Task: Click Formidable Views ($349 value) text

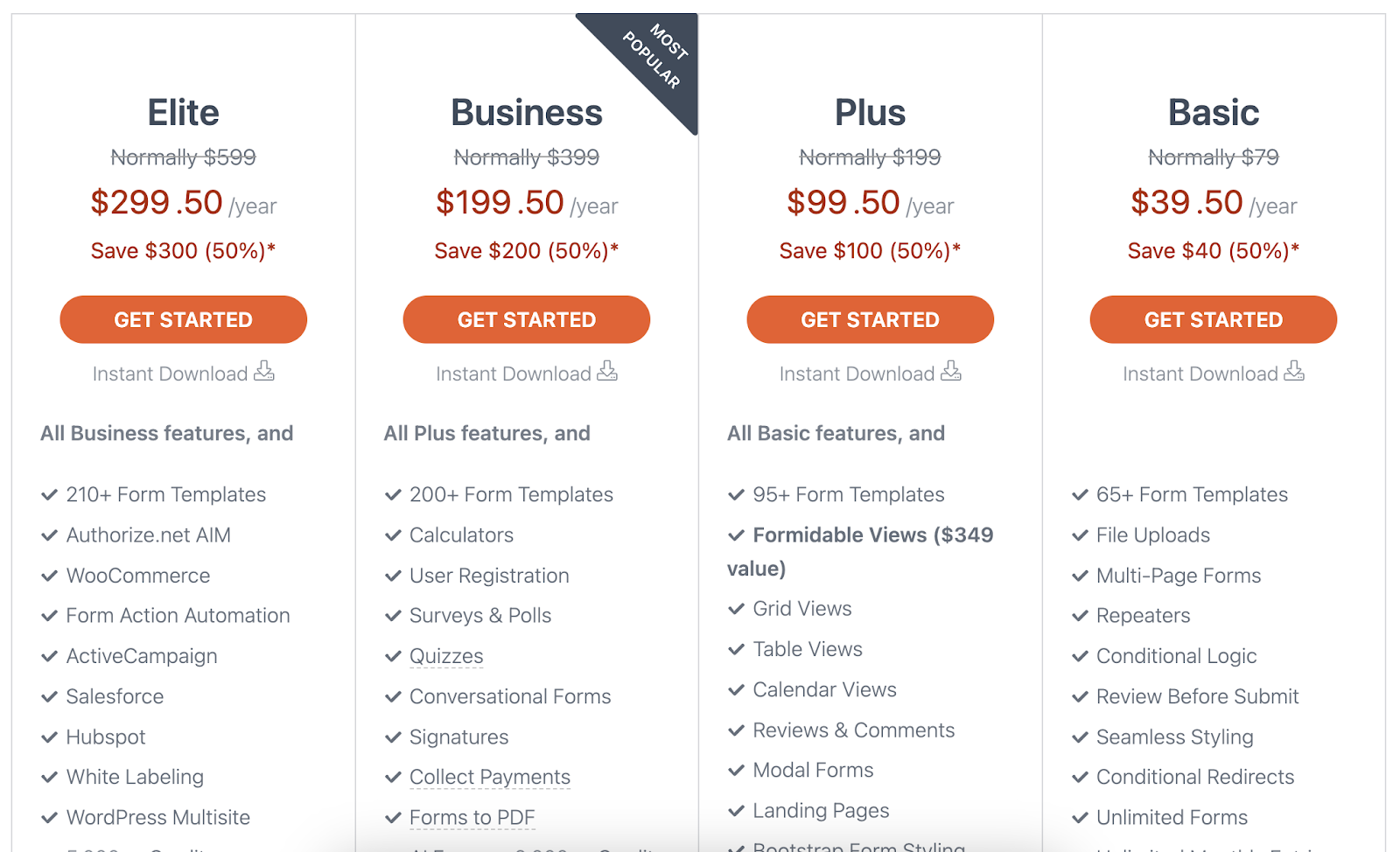Action: click(x=860, y=551)
